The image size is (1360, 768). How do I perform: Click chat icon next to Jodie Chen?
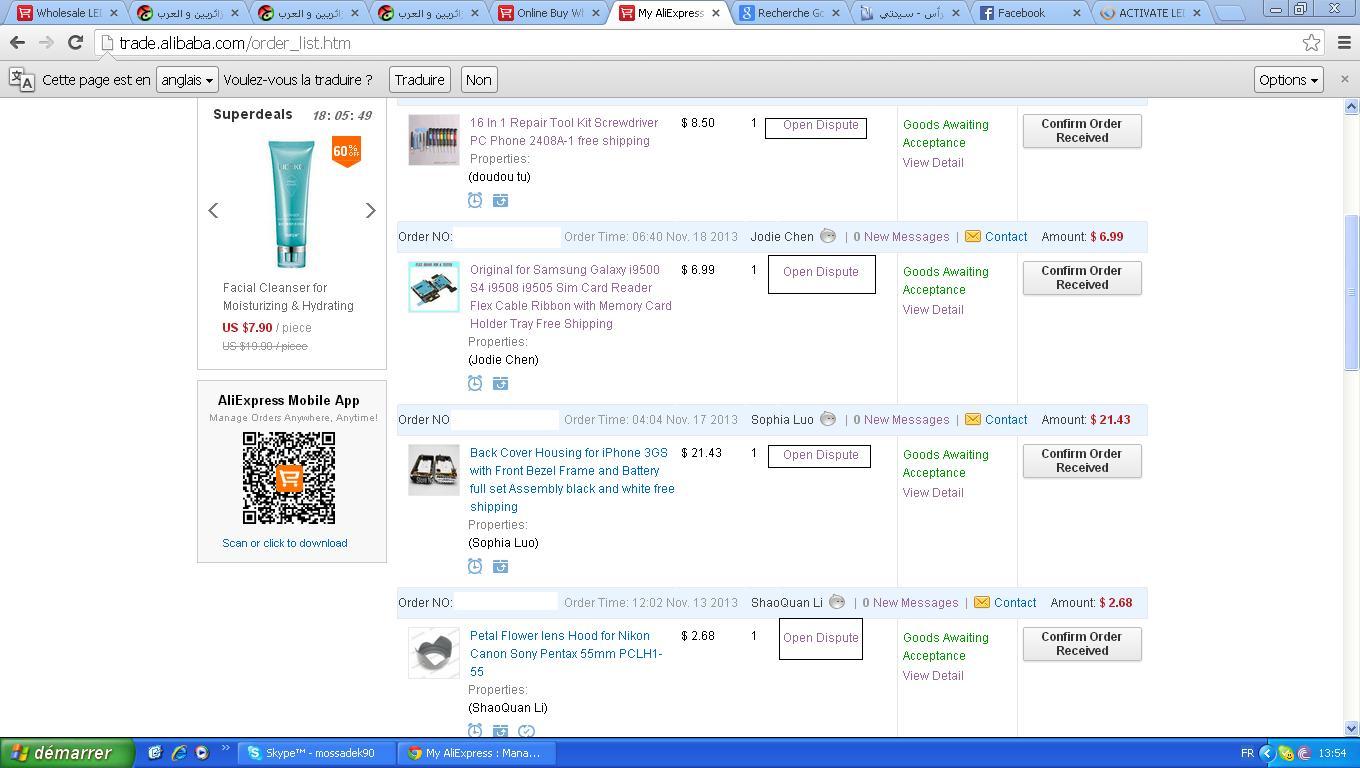(x=828, y=236)
